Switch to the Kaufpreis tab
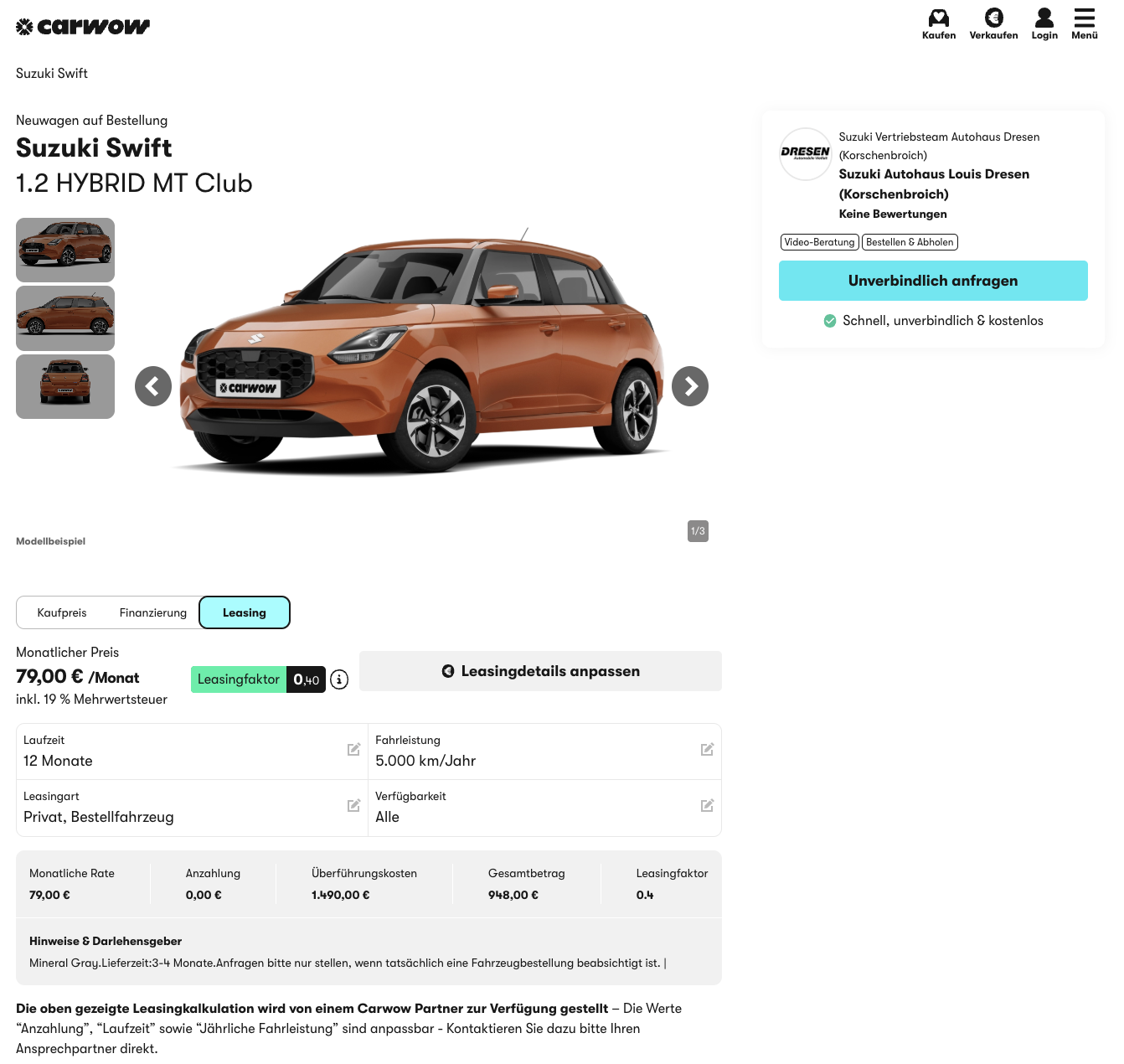 [62, 612]
